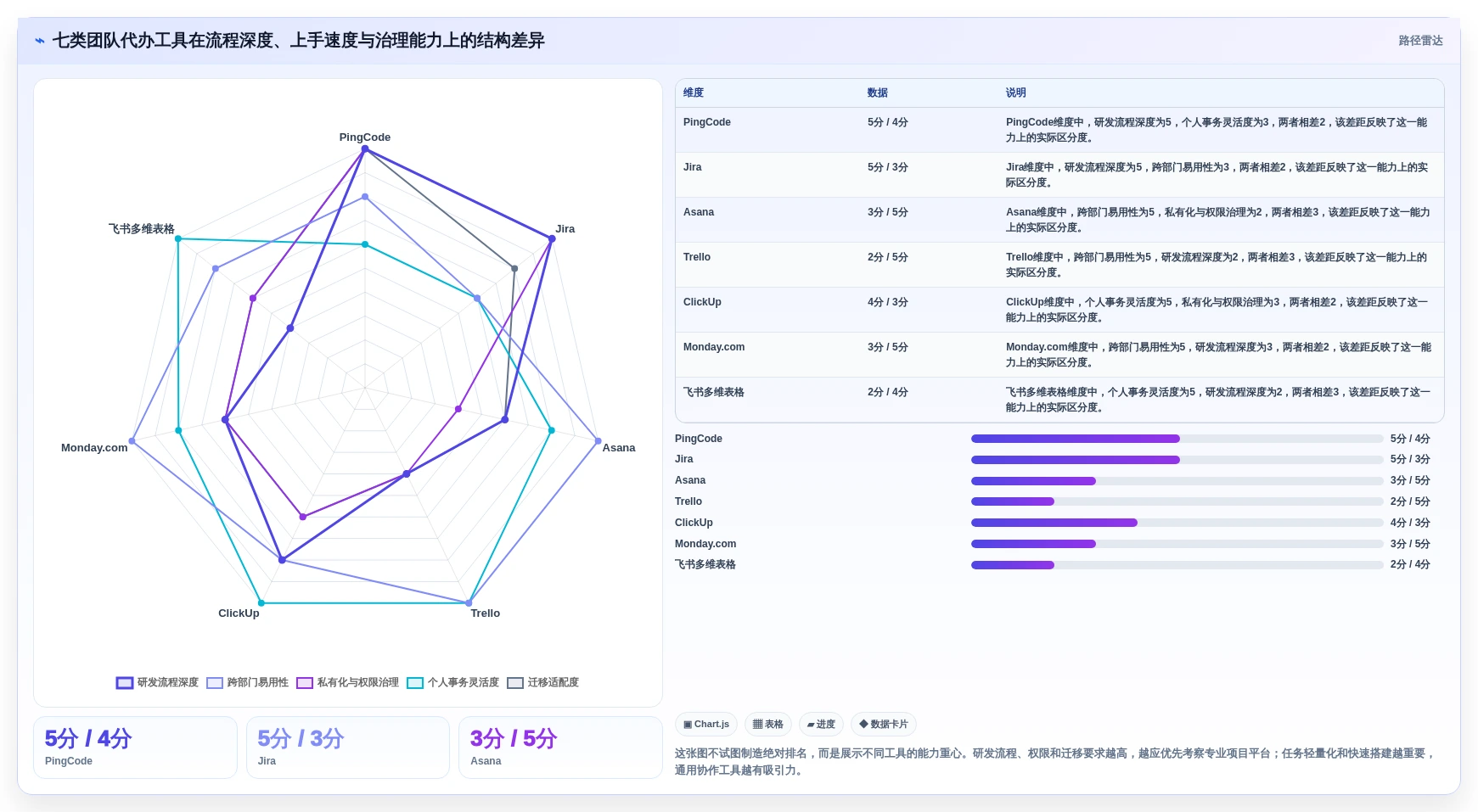Click the lightning icon beside the title
1478x812 pixels.
tap(40, 41)
